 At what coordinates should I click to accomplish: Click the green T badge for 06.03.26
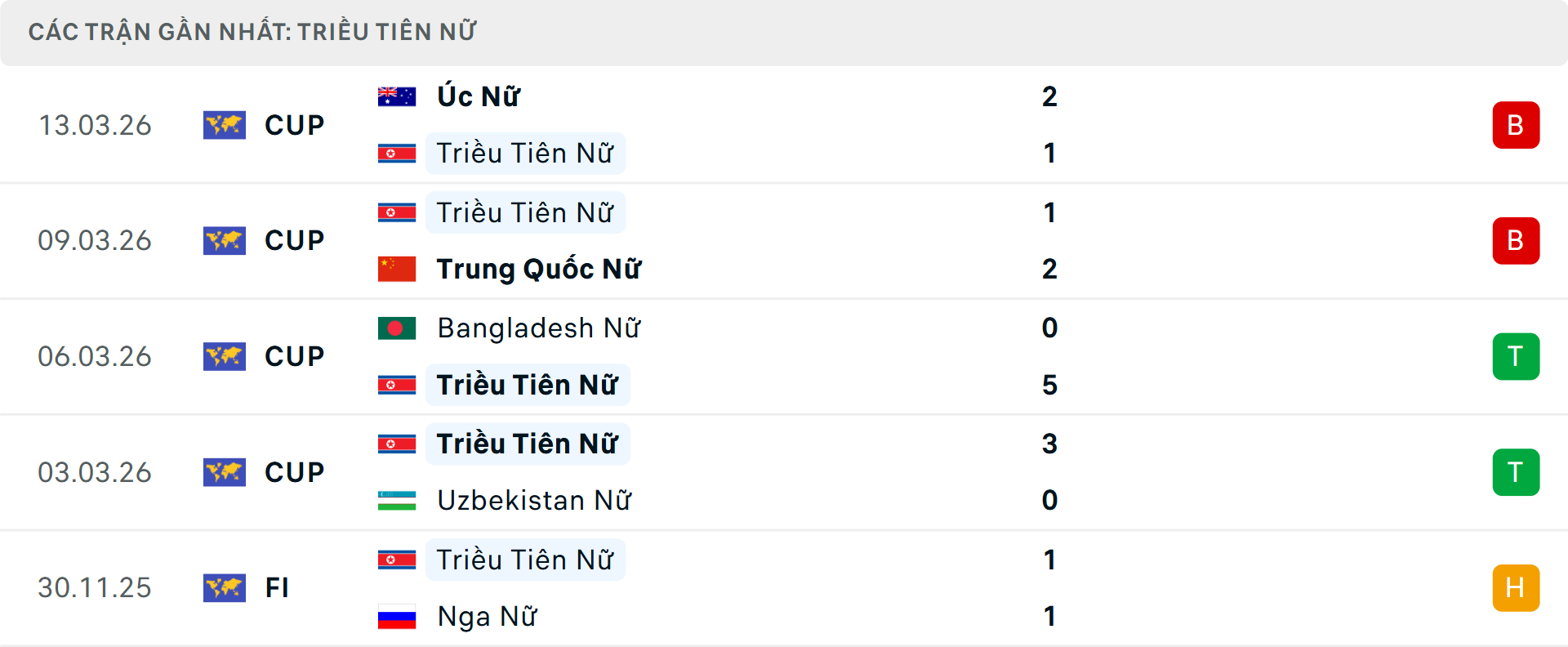tap(1516, 357)
